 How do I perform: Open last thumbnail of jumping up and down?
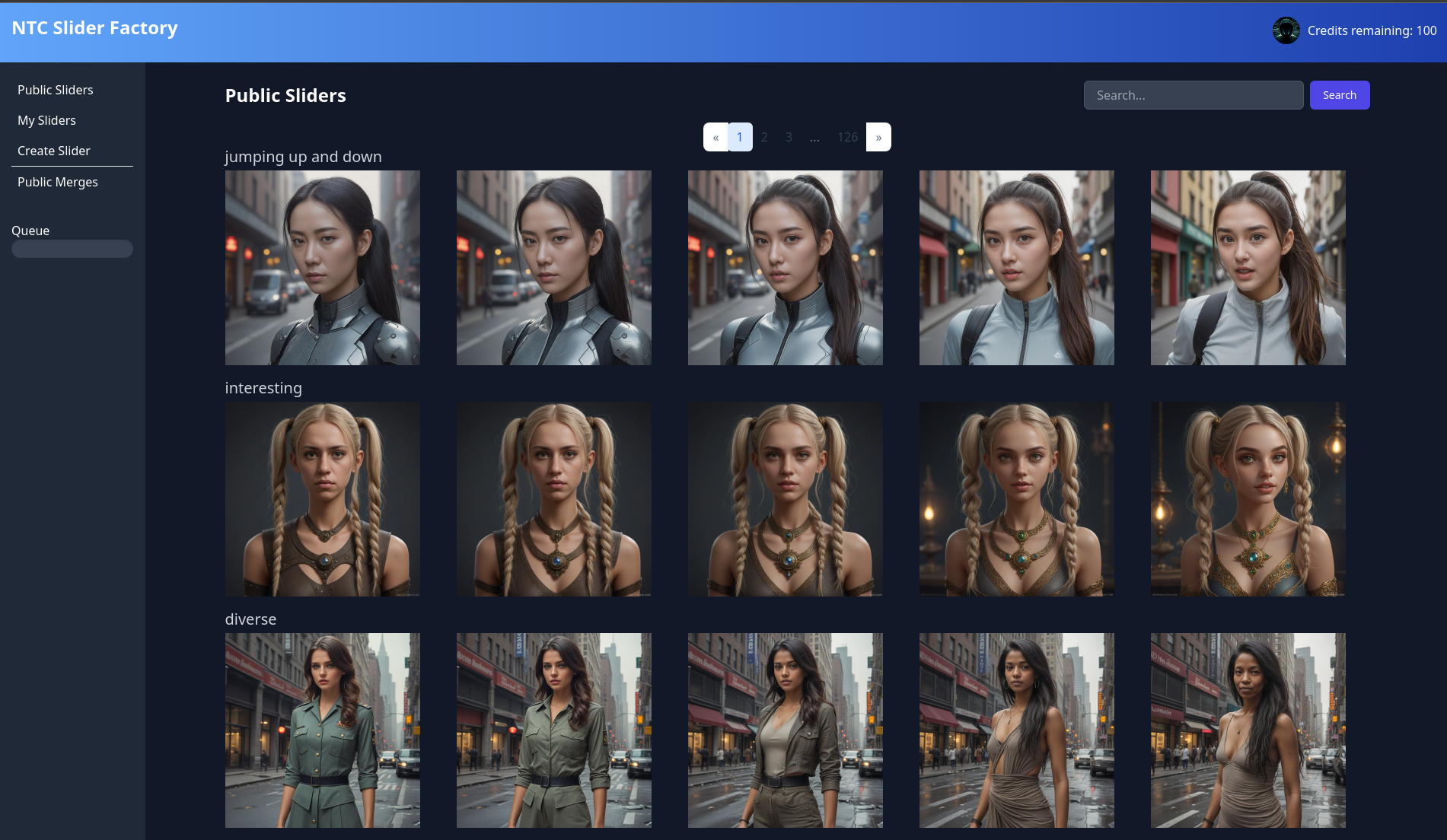(1248, 268)
